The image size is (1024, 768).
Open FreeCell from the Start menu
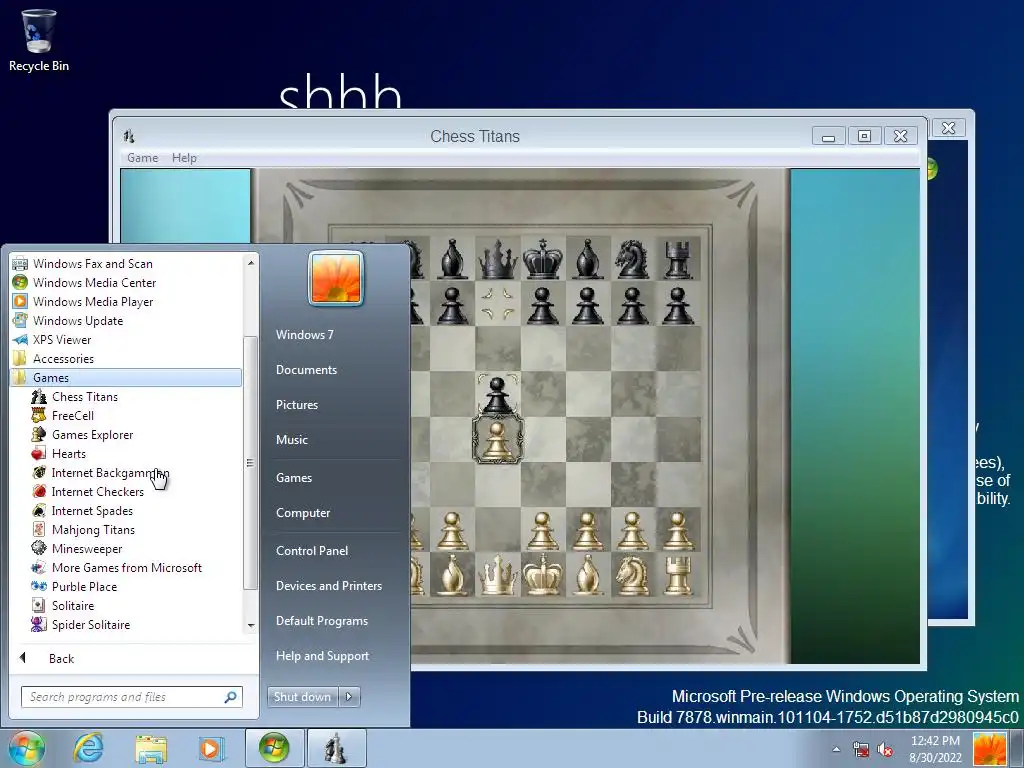coord(72,415)
